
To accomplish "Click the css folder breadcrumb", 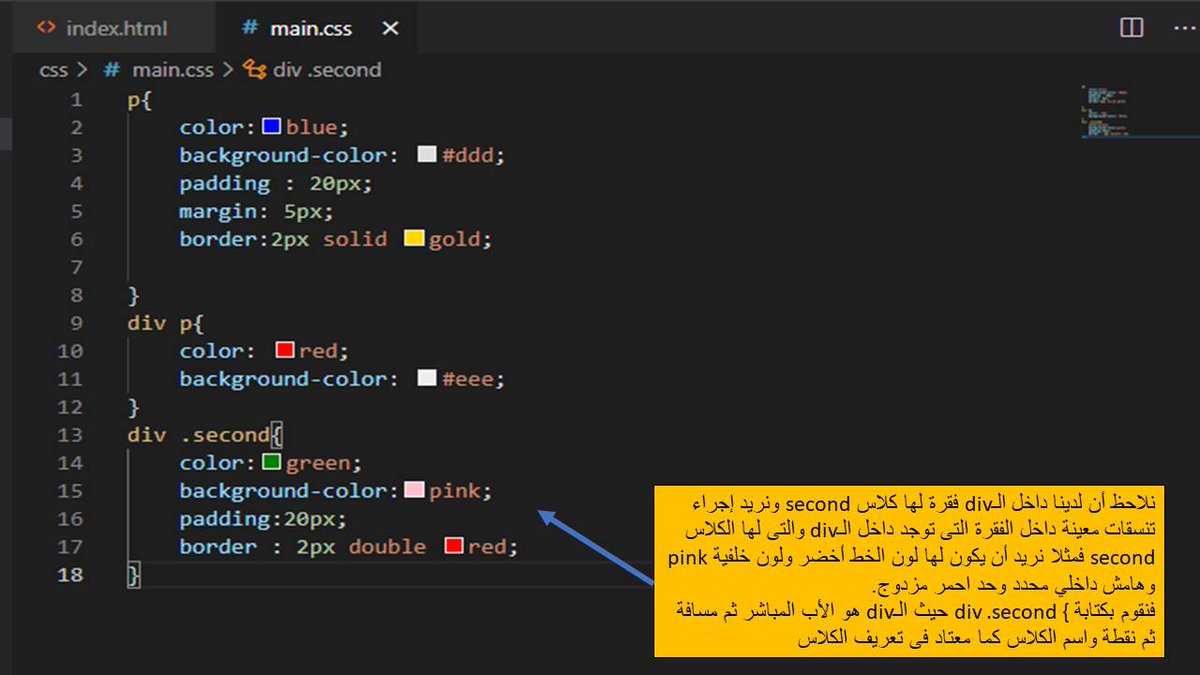I will pos(53,70).
